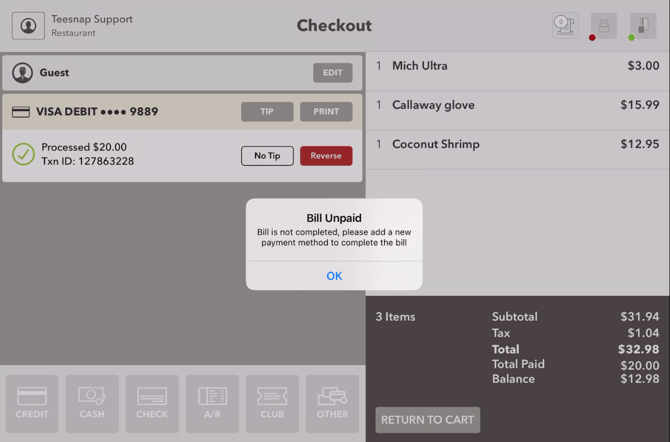670x442 pixels.
Task: Dismiss the Bill Unpaid alert with OK
Action: click(334, 276)
